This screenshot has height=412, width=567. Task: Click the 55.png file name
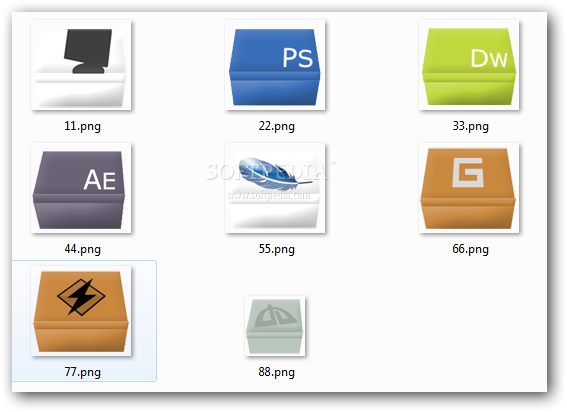pos(277,249)
